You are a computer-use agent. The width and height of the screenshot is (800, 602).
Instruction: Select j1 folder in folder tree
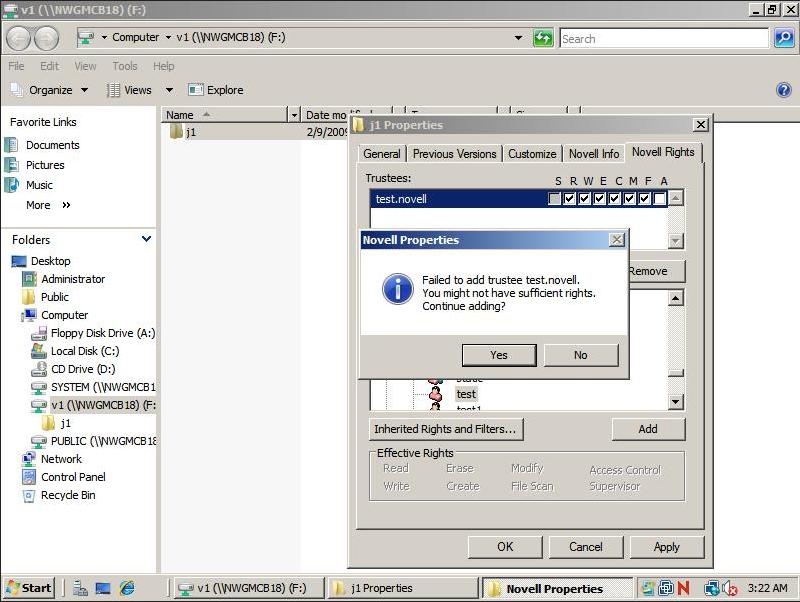tap(65, 423)
